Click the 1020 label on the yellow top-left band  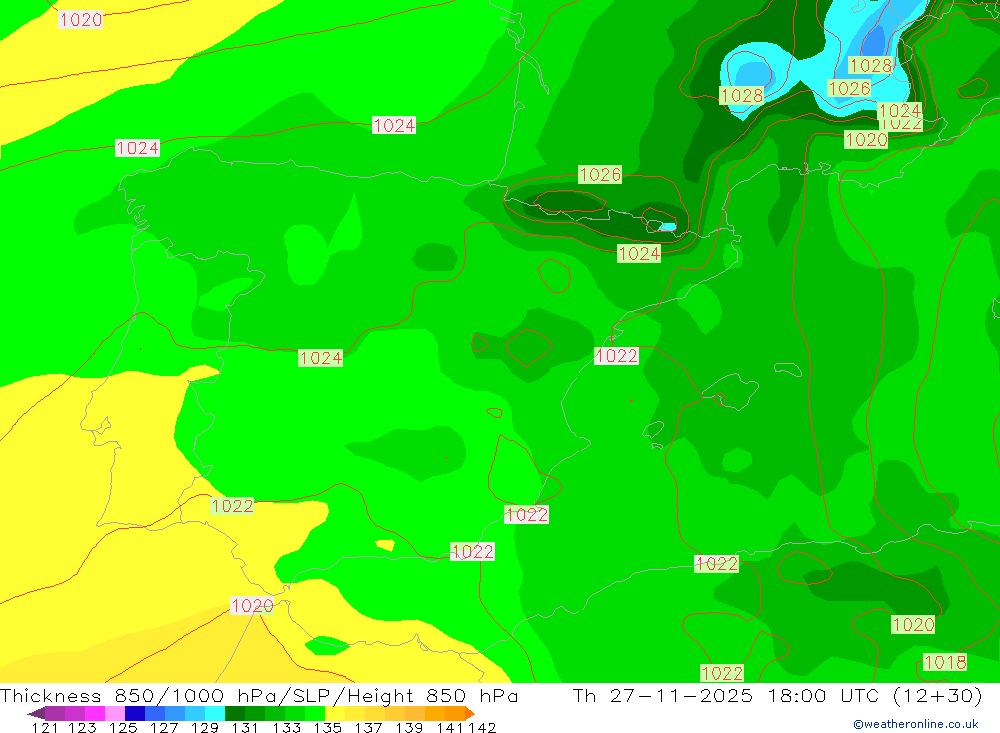[x=80, y=19]
